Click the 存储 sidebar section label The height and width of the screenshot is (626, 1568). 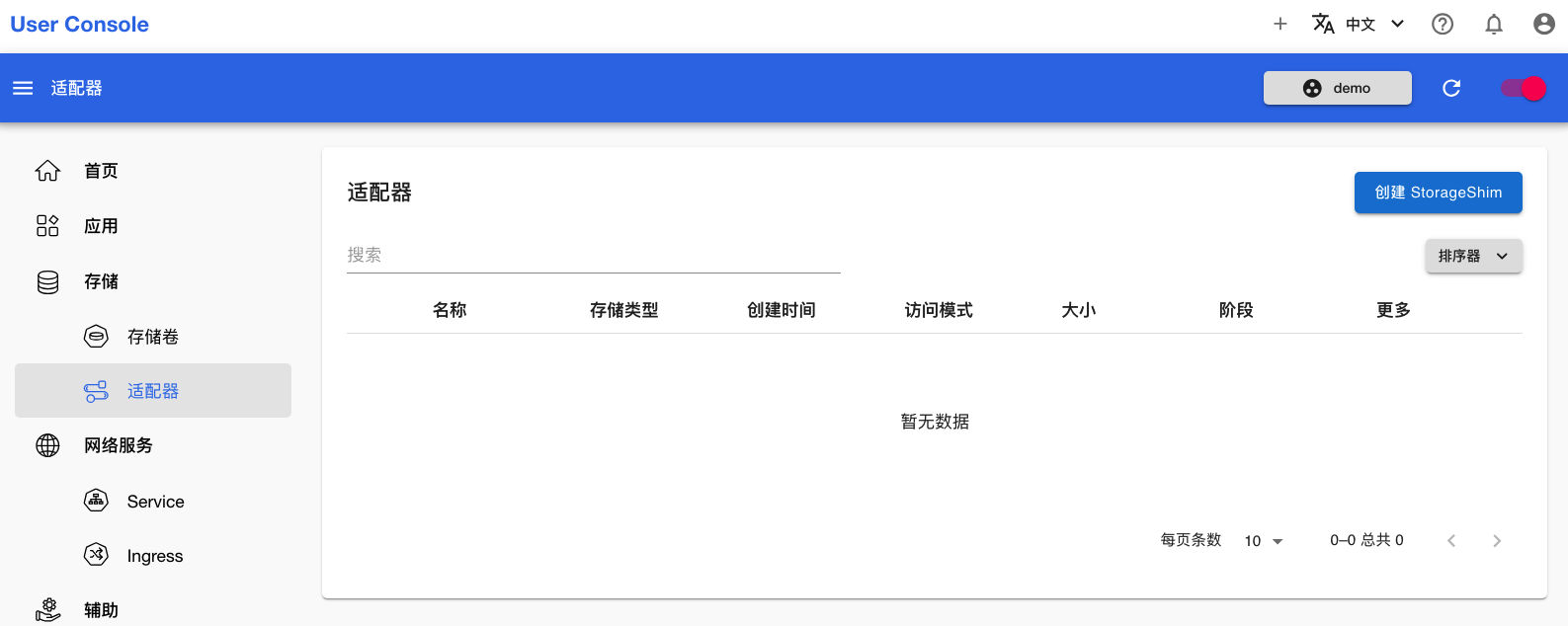click(101, 281)
